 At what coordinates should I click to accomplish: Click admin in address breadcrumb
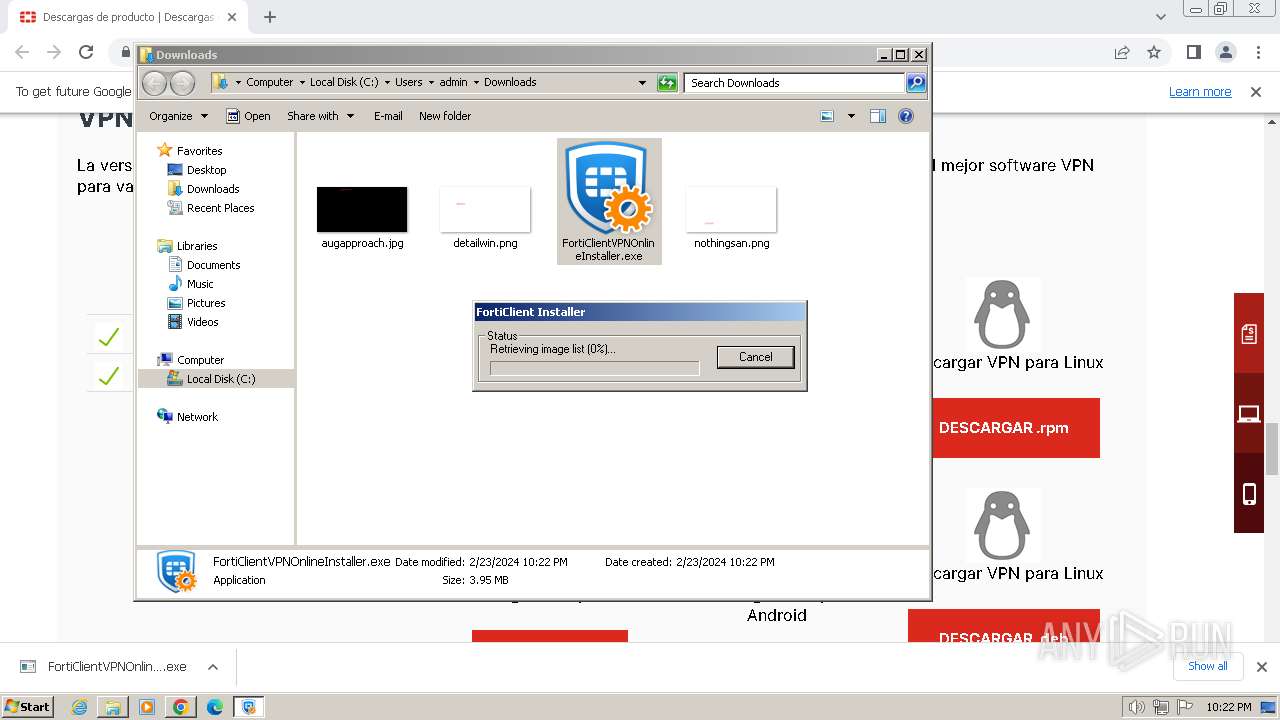453,82
